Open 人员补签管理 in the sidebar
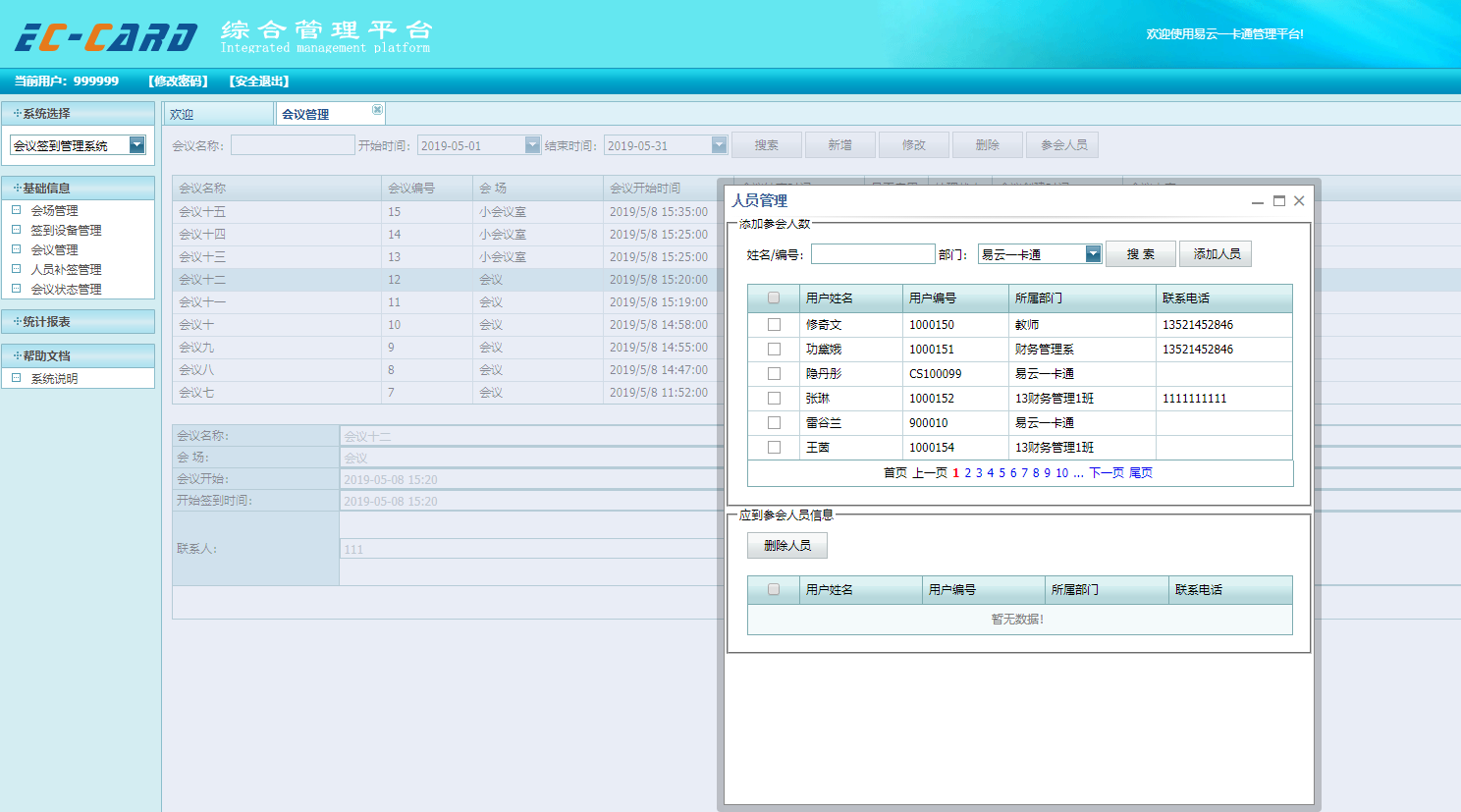Screen dimensions: 1461x812 [66, 269]
